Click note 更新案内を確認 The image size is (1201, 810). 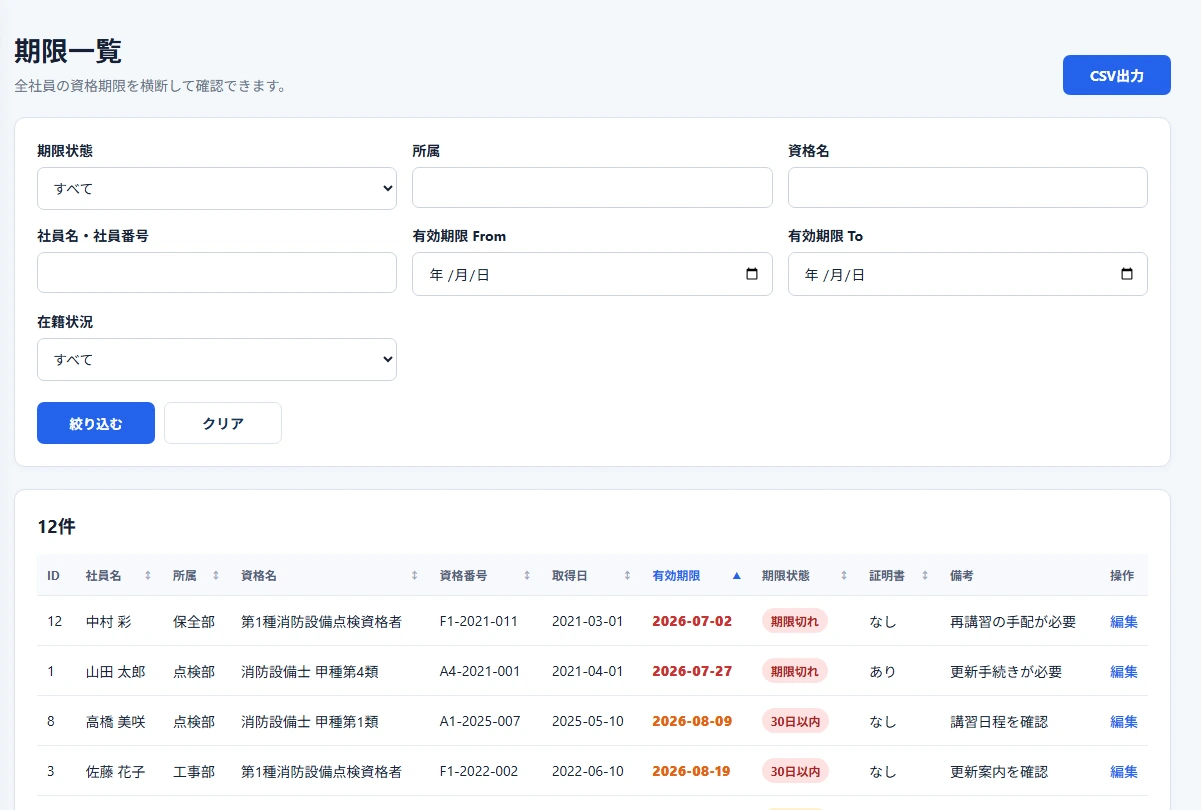999,771
